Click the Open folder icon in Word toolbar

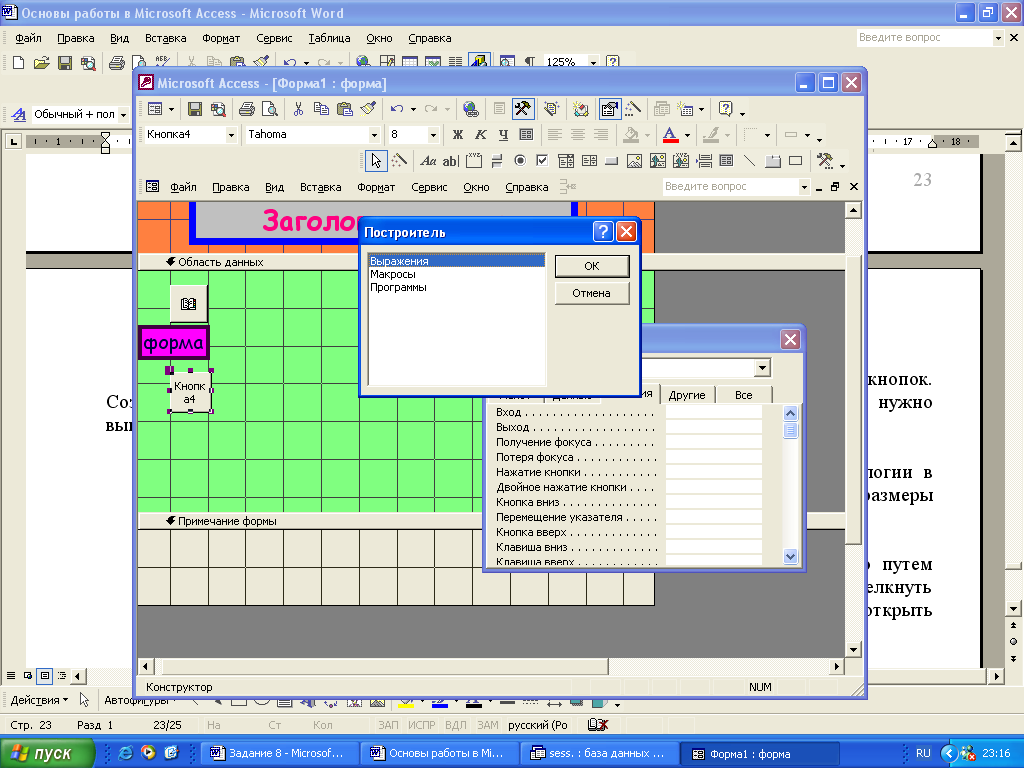coord(41,63)
